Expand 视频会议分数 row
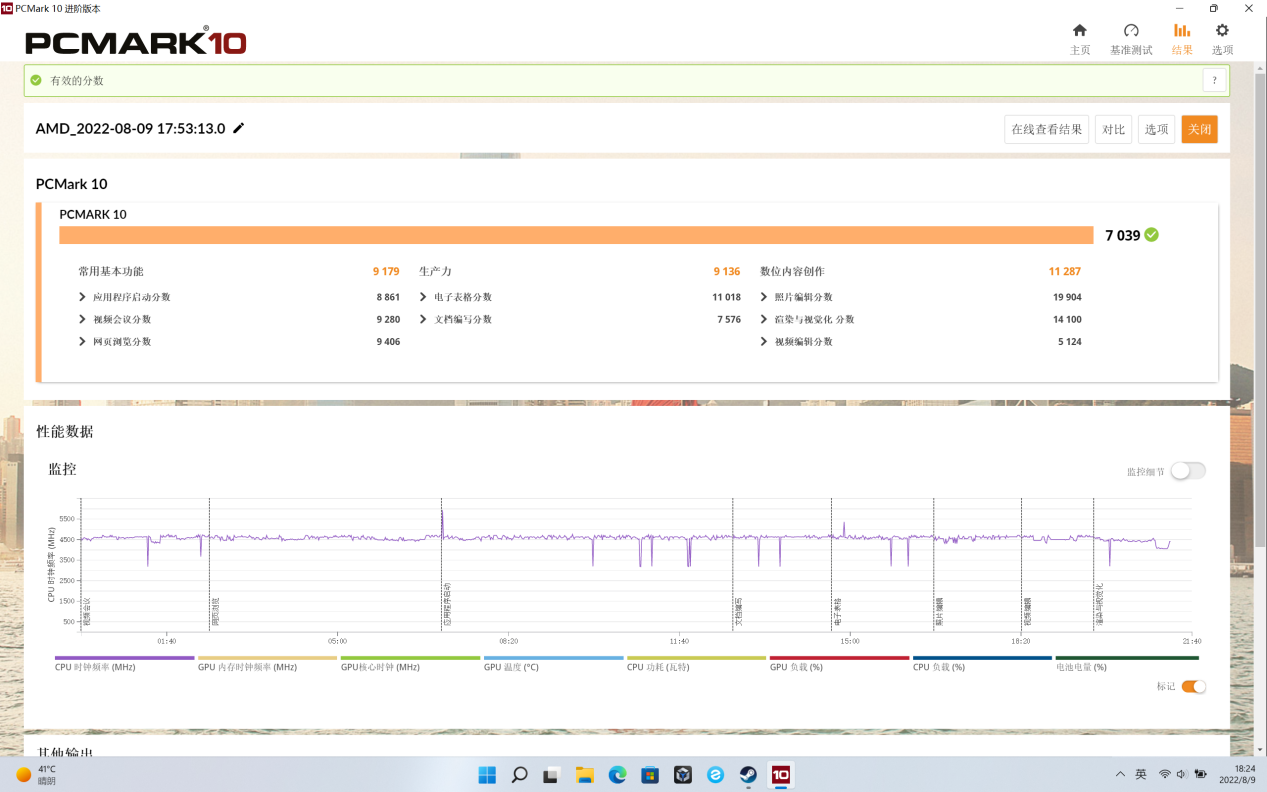 [82, 320]
